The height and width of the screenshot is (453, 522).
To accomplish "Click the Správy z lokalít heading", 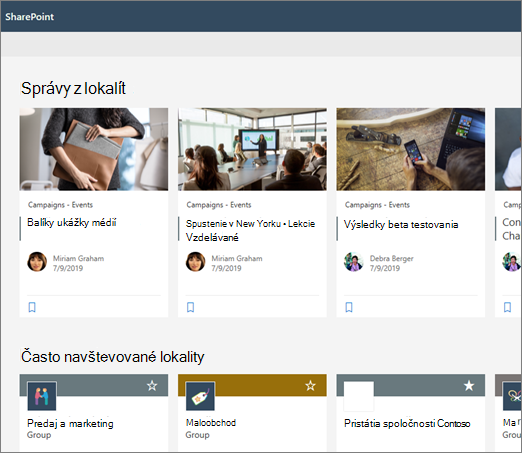I will (73, 89).
